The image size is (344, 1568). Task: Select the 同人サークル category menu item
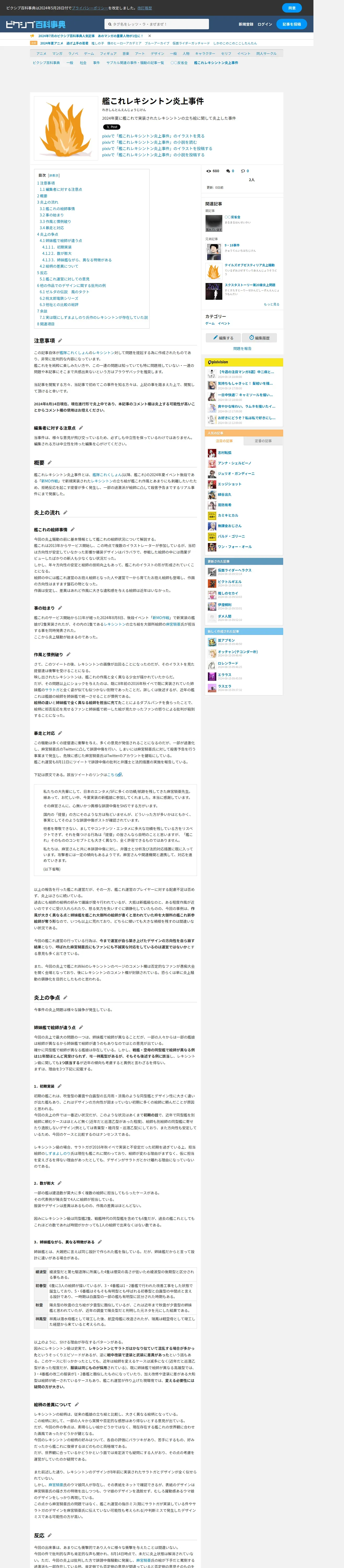point(266,54)
